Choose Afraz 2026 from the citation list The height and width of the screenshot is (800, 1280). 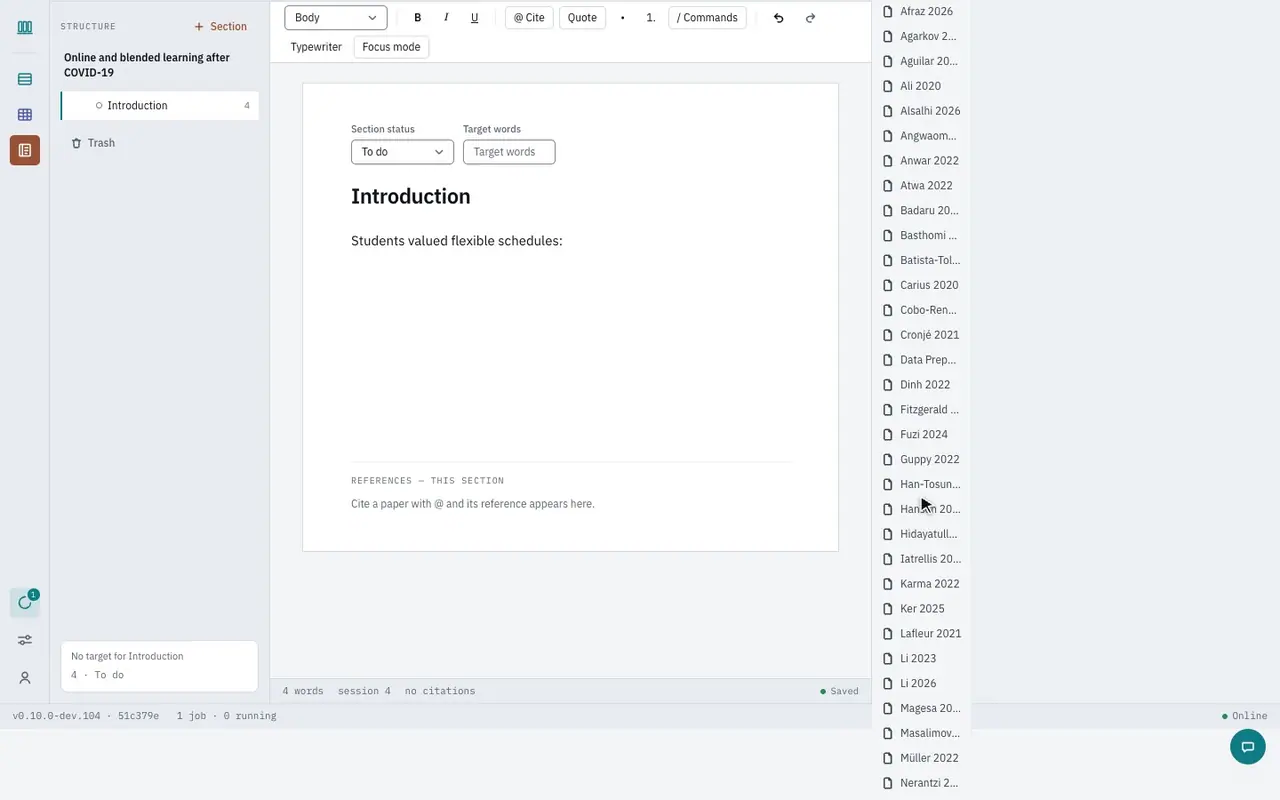coord(921,12)
